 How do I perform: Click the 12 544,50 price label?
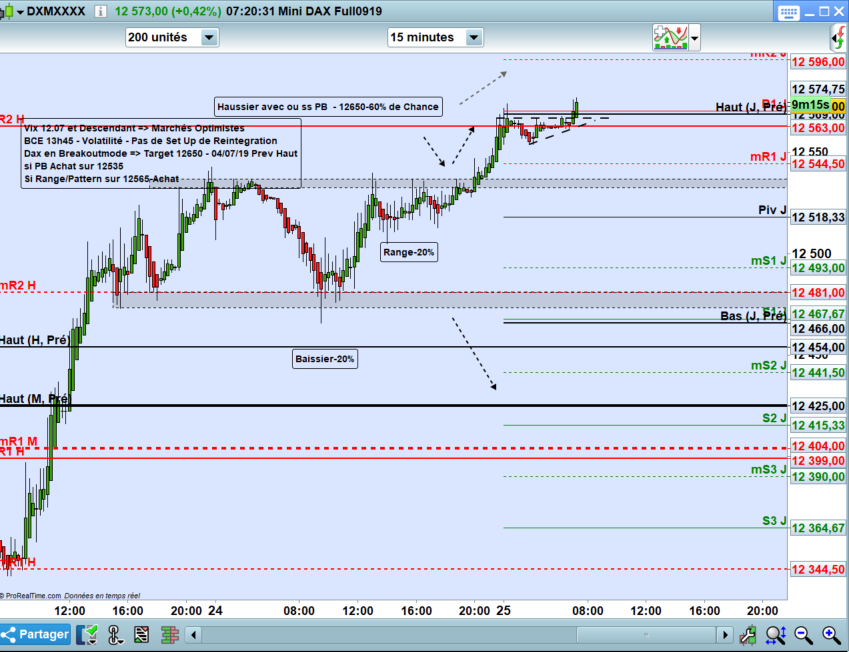[818, 164]
